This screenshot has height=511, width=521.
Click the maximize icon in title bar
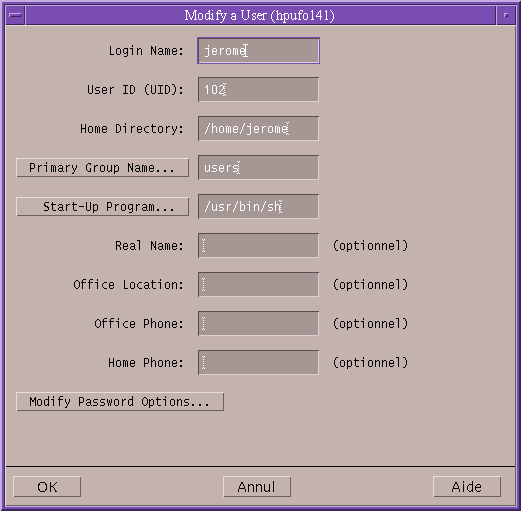[506, 15]
